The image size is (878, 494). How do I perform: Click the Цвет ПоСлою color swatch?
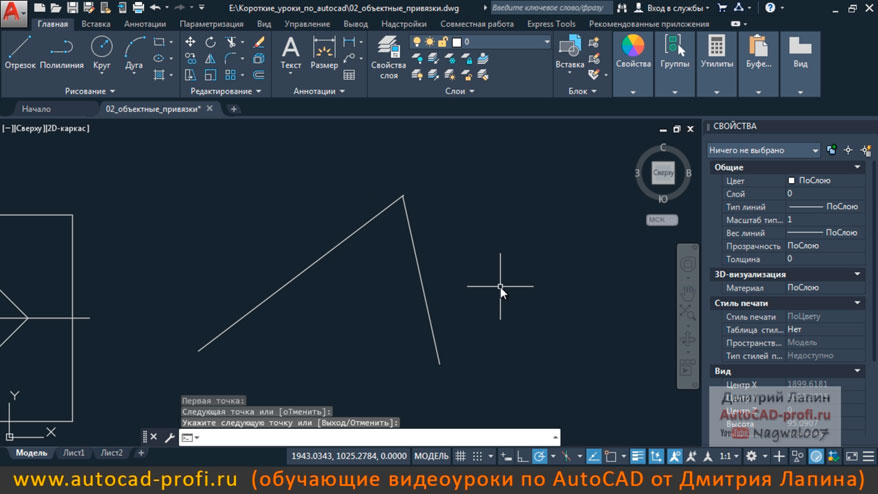(x=792, y=181)
